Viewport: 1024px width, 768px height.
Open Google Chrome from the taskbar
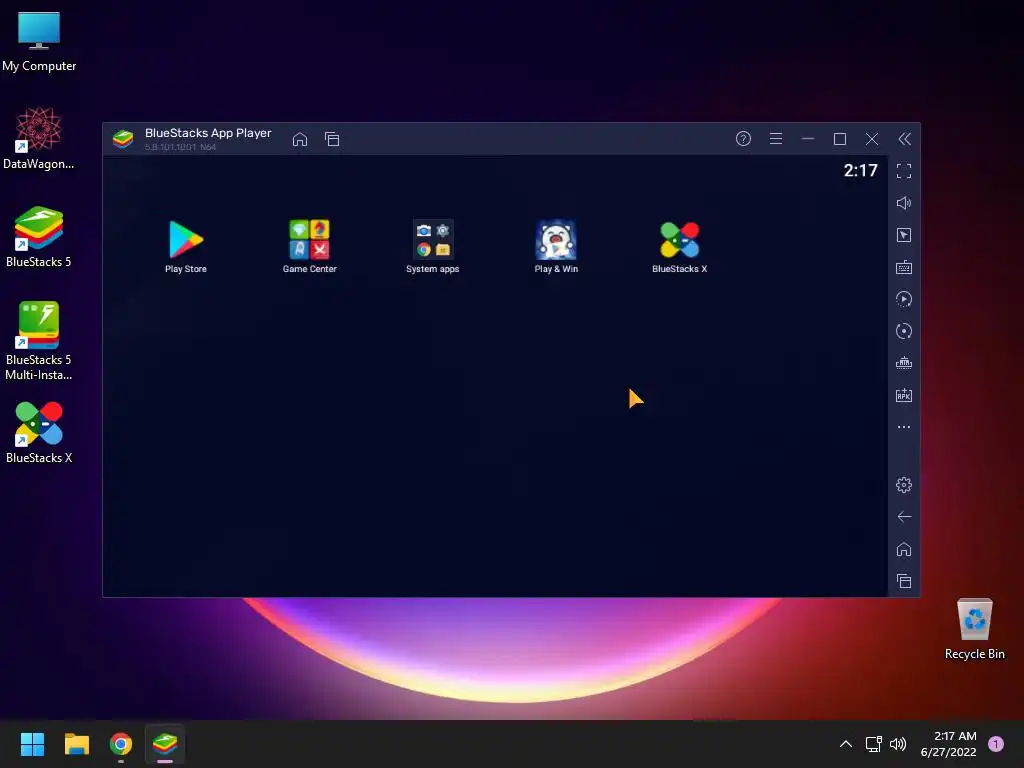coord(121,744)
